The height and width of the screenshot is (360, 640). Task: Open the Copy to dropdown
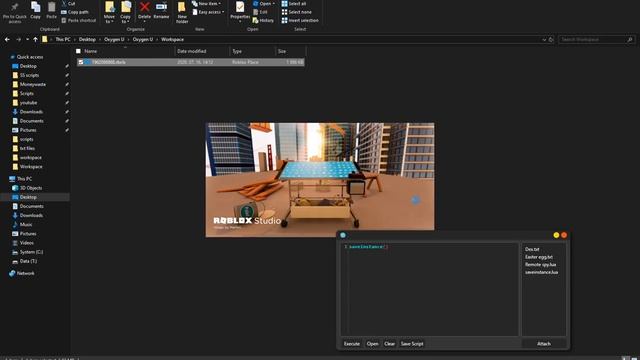pyautogui.click(x=125, y=19)
